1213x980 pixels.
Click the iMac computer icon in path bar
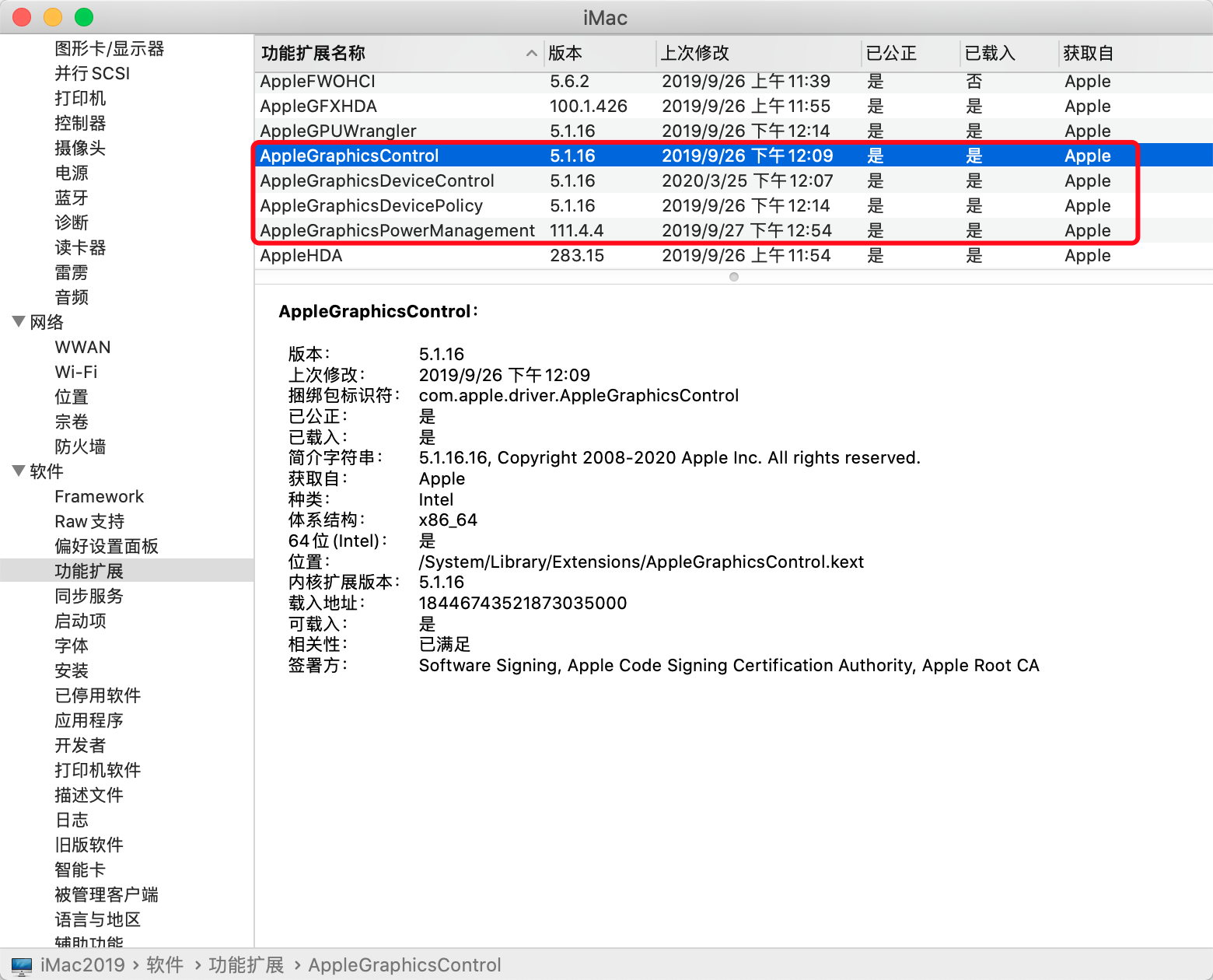22,966
